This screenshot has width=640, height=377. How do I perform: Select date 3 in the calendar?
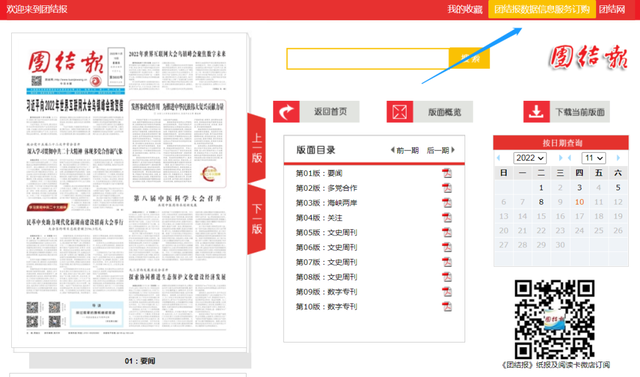pos(579,188)
